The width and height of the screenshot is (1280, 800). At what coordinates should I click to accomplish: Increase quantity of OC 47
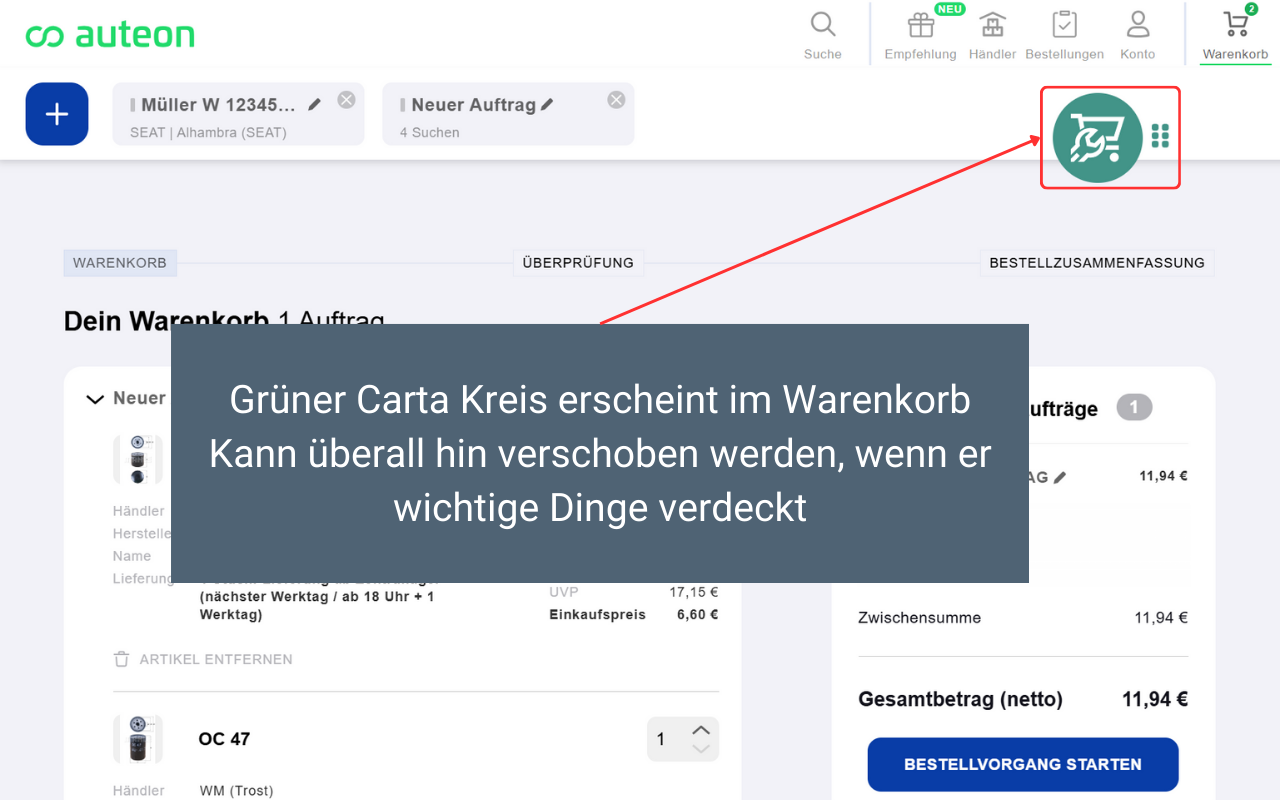tap(701, 730)
